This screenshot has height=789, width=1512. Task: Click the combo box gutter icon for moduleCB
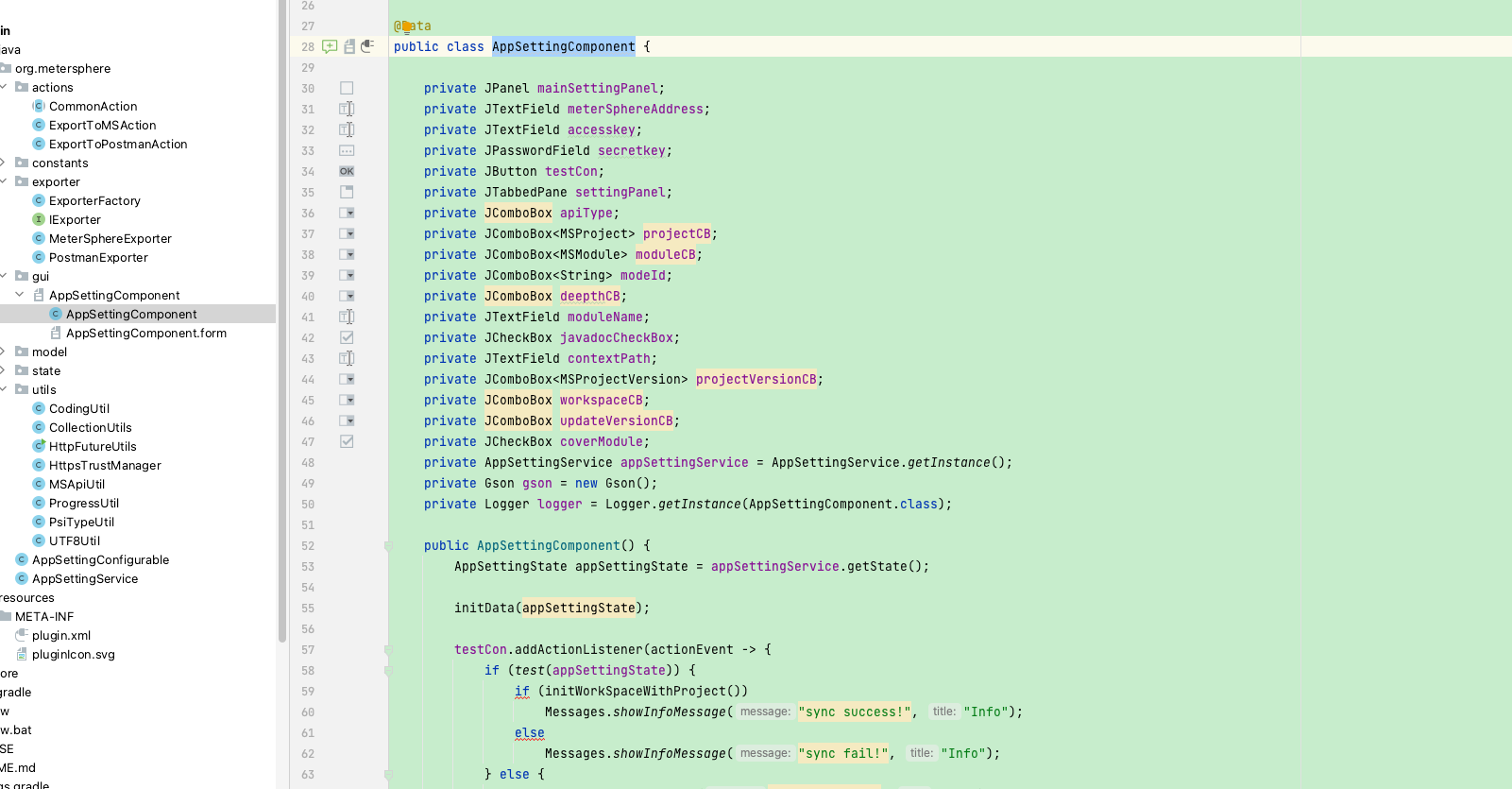click(x=347, y=254)
